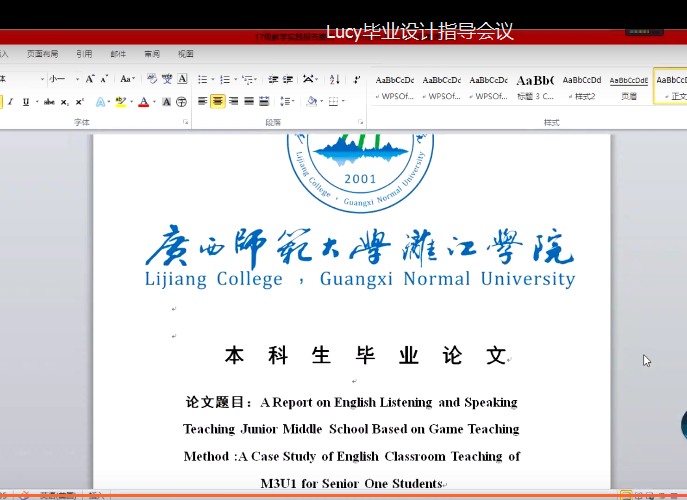
Task: Click the sort icon in paragraph group
Action: coord(335,79)
